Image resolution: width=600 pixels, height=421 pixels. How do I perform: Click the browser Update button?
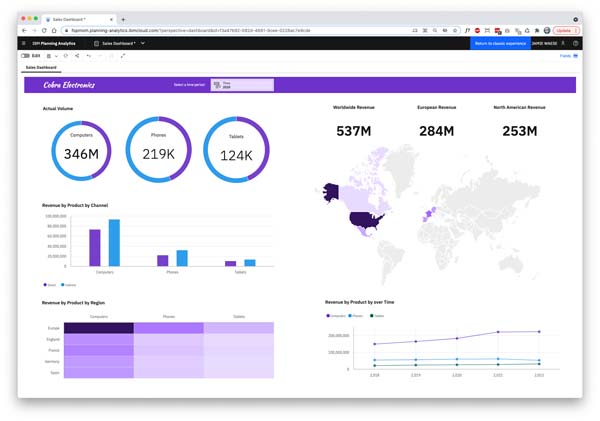point(566,30)
